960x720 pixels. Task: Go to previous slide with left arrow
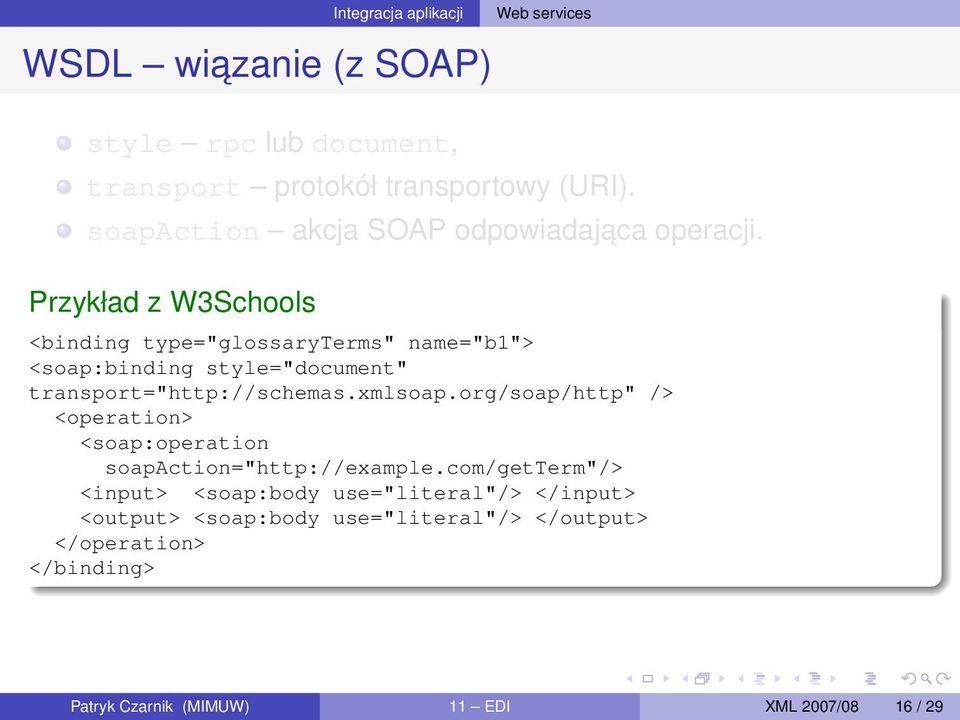629,678
